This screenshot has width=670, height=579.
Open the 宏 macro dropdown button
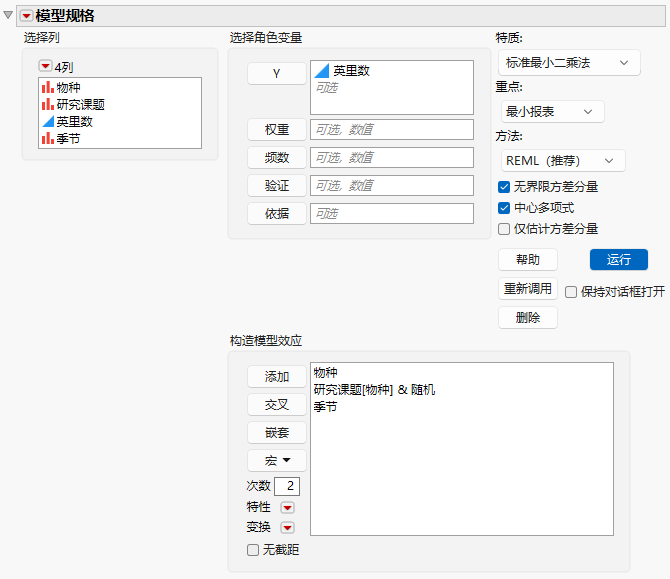pos(277,461)
